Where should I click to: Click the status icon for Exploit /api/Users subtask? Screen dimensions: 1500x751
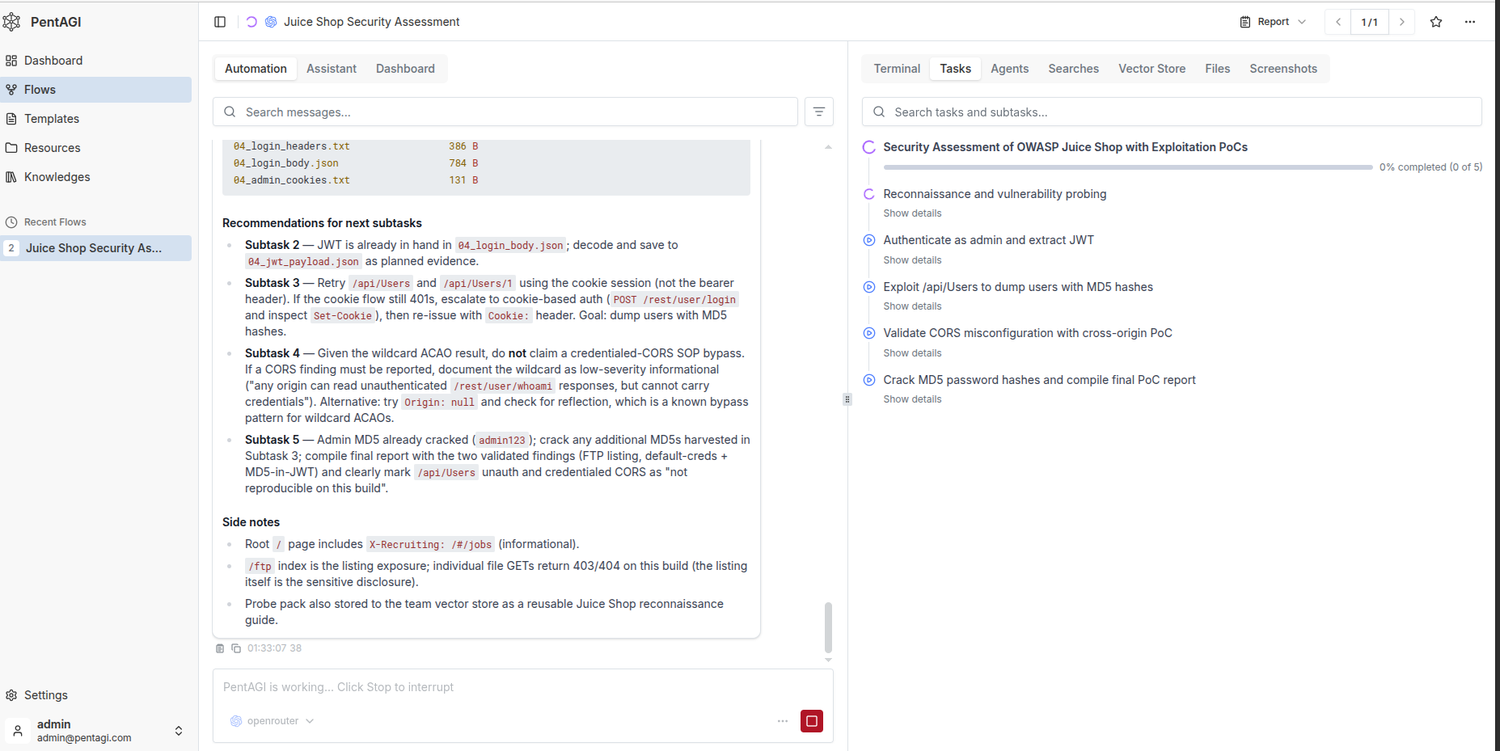(x=869, y=287)
